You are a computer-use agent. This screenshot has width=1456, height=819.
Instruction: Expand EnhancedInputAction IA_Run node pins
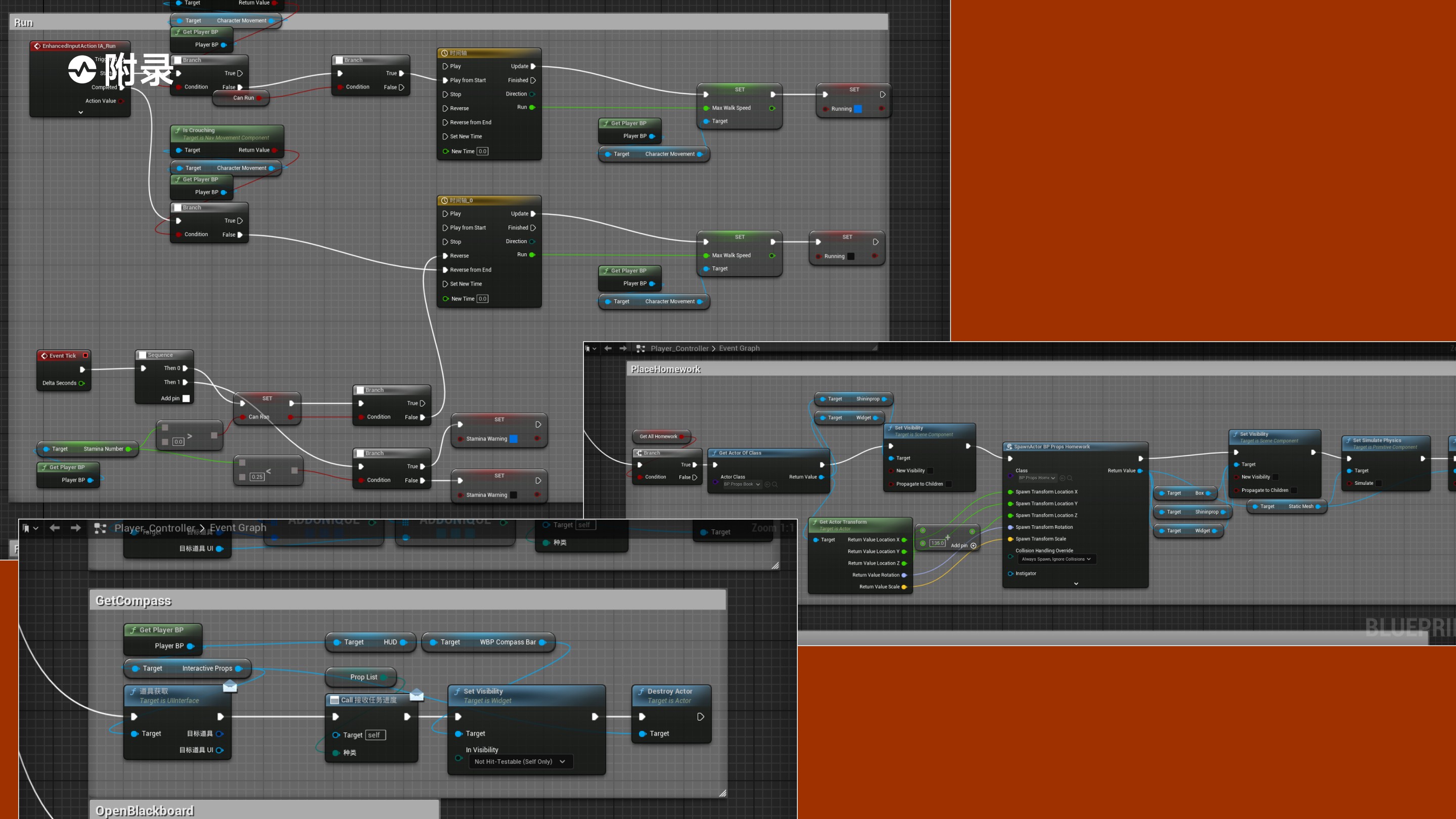[81, 112]
